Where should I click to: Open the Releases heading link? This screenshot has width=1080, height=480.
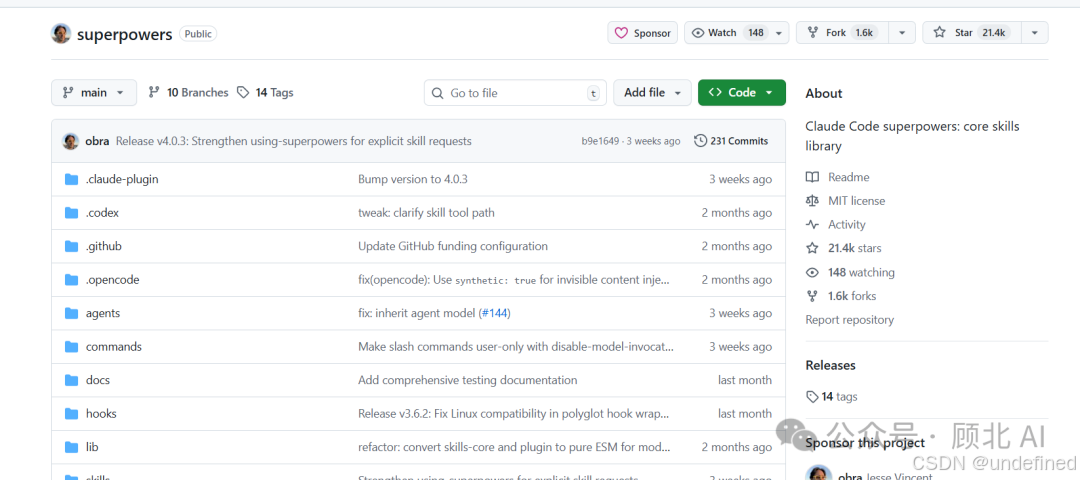pos(830,365)
